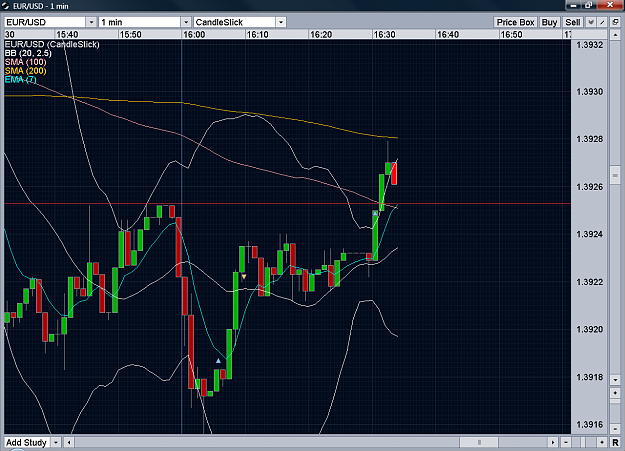
Task: Click the blue arrow marker near 16:03
Action: click(x=218, y=360)
